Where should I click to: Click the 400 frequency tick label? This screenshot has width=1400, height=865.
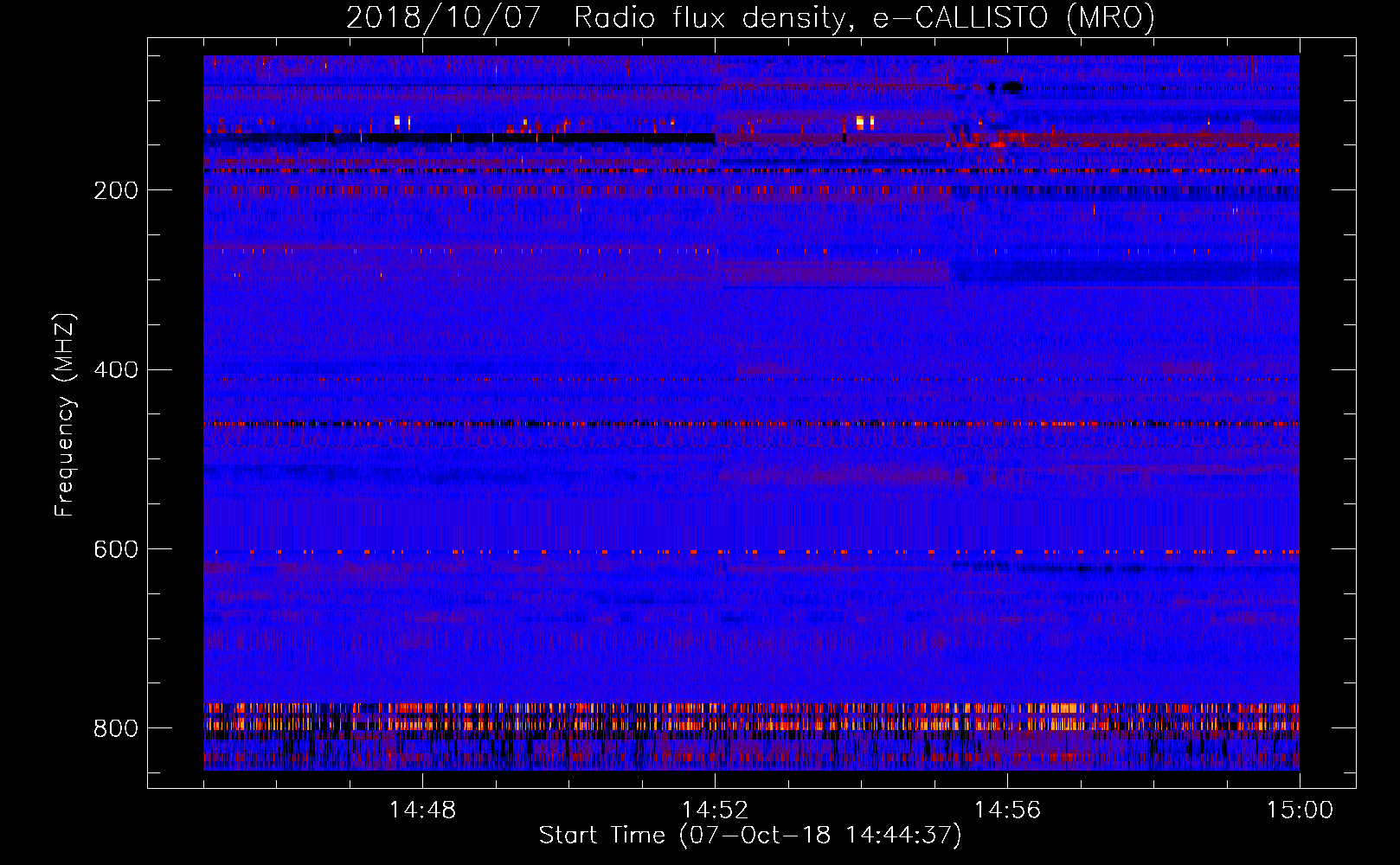[116, 370]
